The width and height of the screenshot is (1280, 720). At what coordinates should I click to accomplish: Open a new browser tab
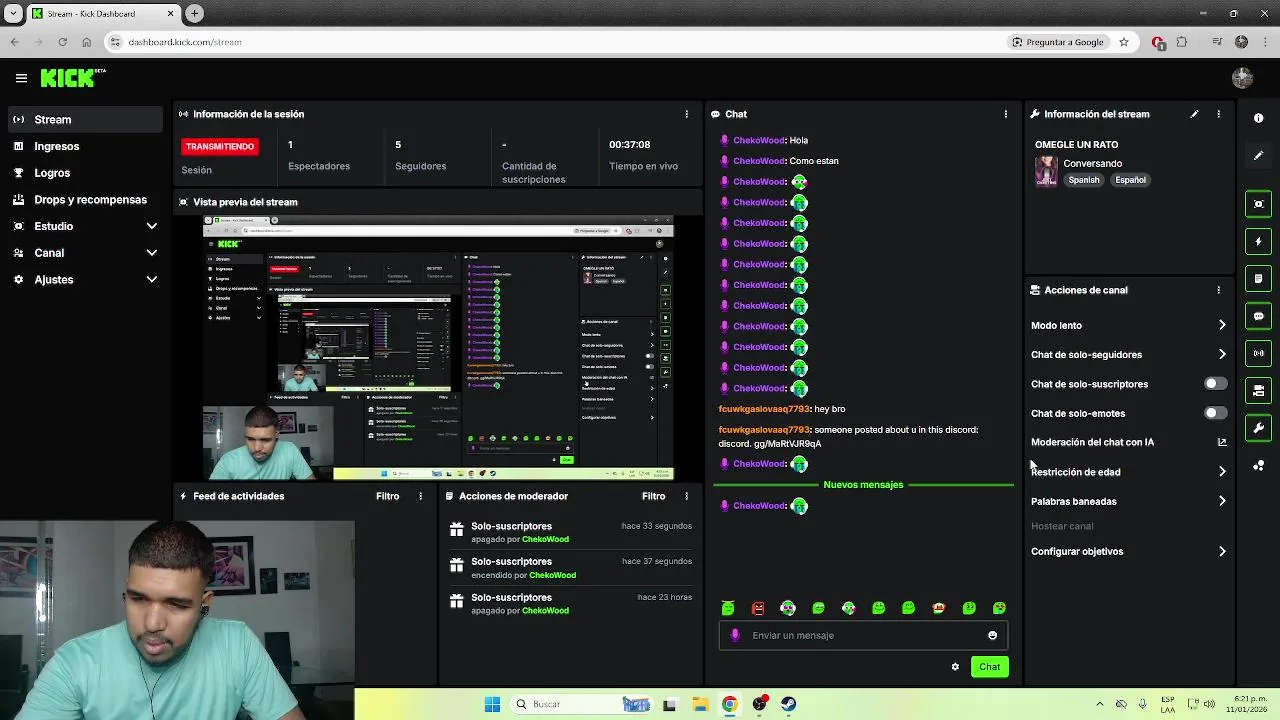195,14
